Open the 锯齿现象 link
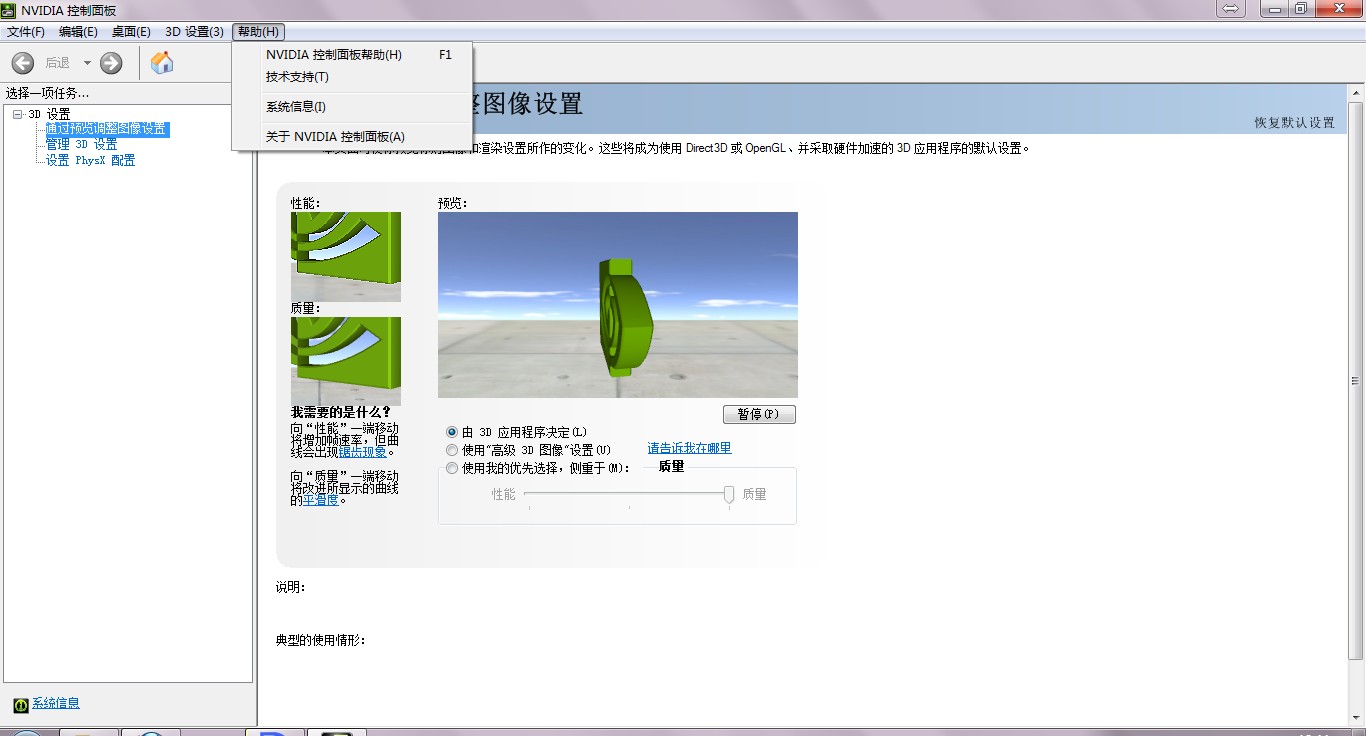This screenshot has height=736, width=1366. pos(362,452)
